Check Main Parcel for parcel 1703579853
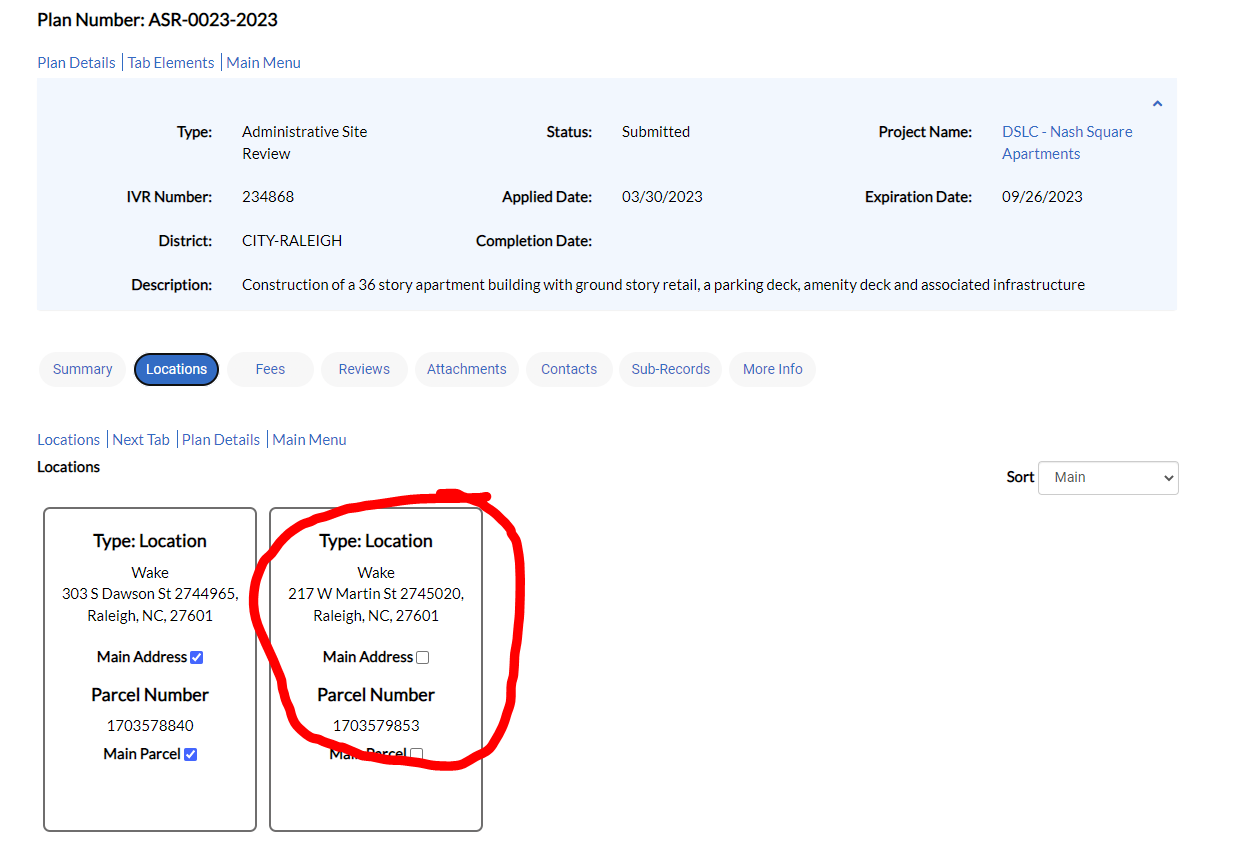 pyautogui.click(x=417, y=754)
